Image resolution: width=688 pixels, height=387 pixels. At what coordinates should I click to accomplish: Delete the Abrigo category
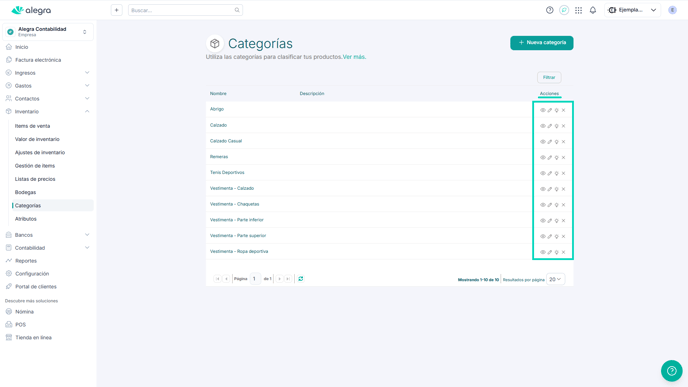(x=563, y=110)
